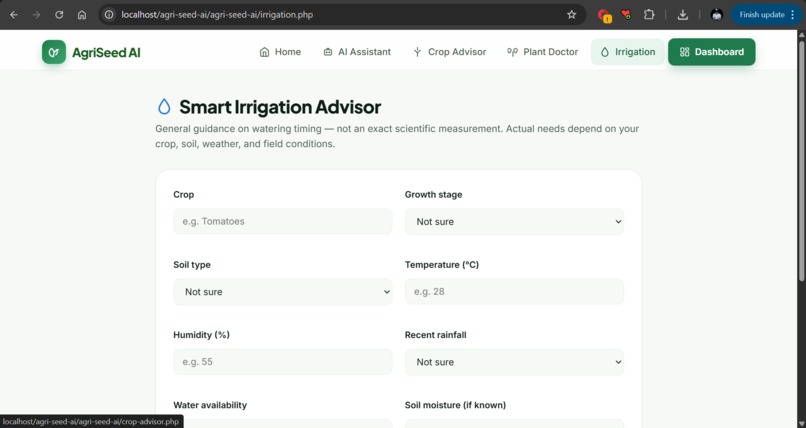
Task: Go back using browser back arrow
Action: (14, 14)
